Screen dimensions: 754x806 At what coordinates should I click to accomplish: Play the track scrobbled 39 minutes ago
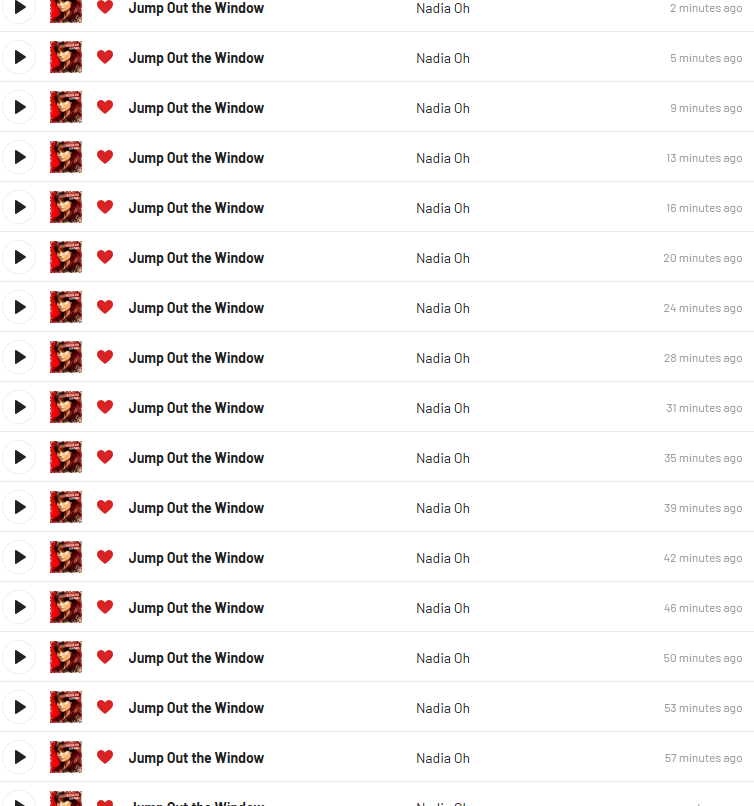point(20,507)
